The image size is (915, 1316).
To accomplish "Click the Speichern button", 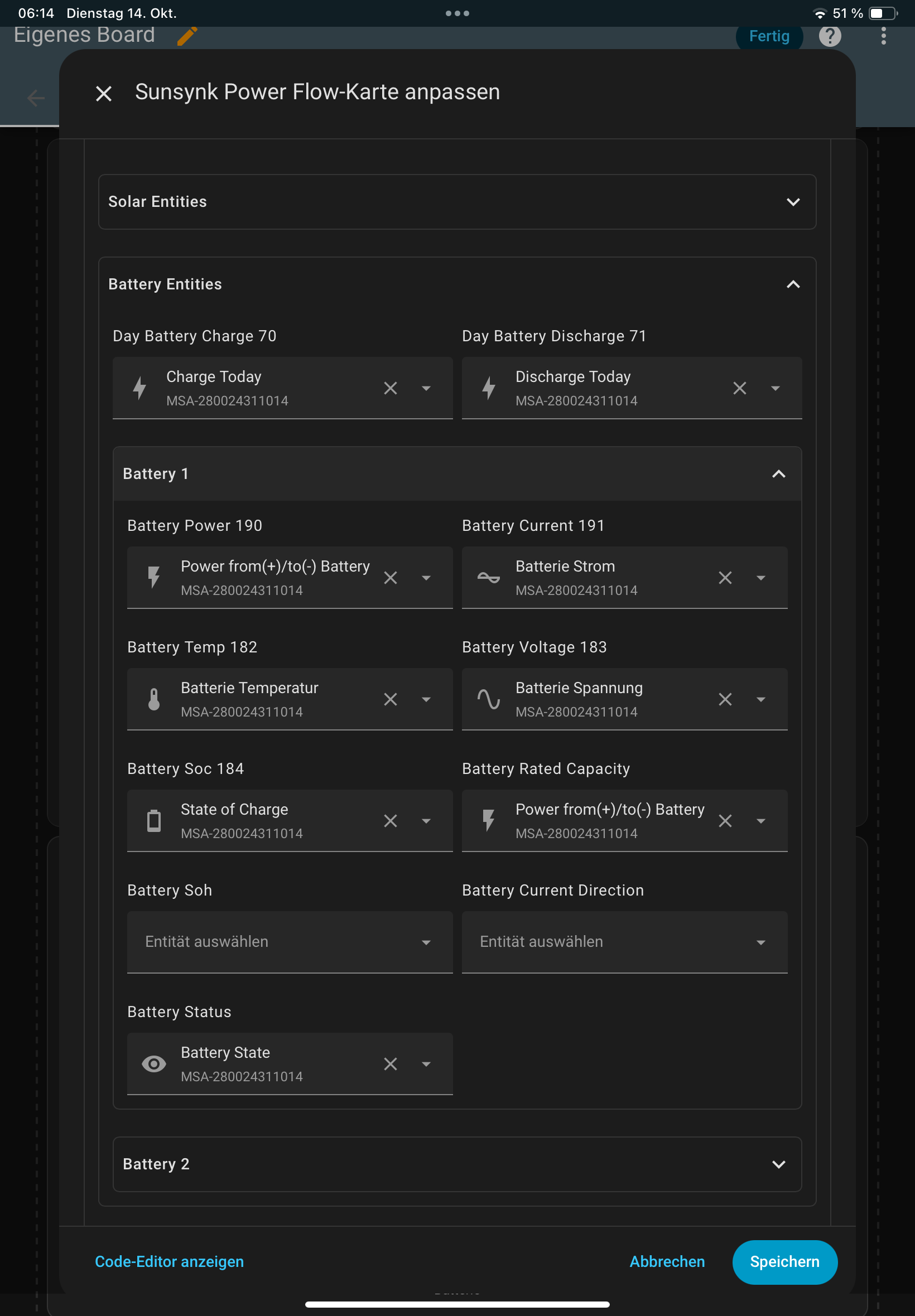I will pyautogui.click(x=784, y=1261).
